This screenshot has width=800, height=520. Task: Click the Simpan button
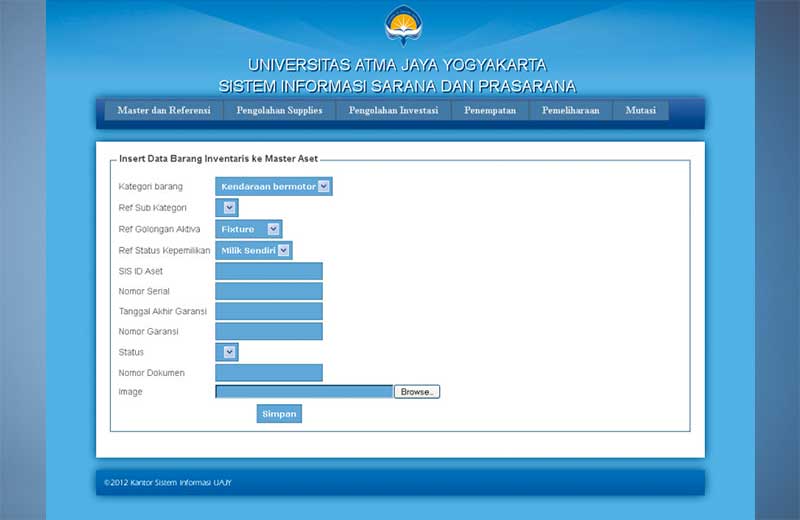click(x=279, y=413)
